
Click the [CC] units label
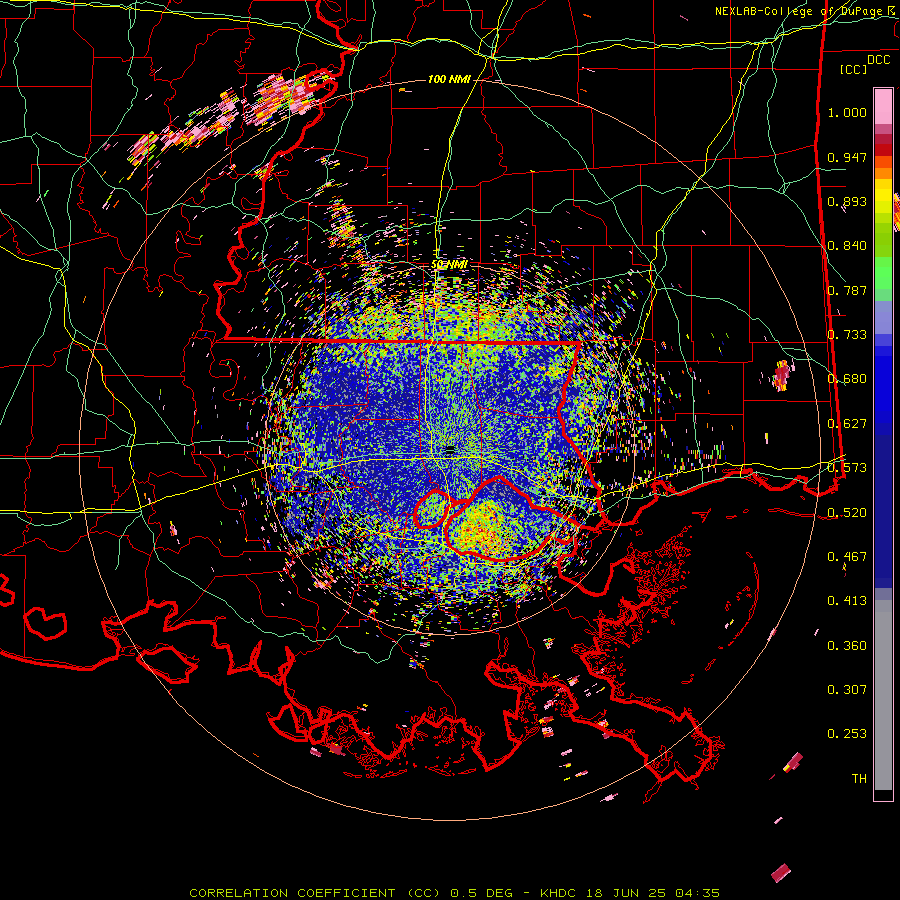coord(853,69)
